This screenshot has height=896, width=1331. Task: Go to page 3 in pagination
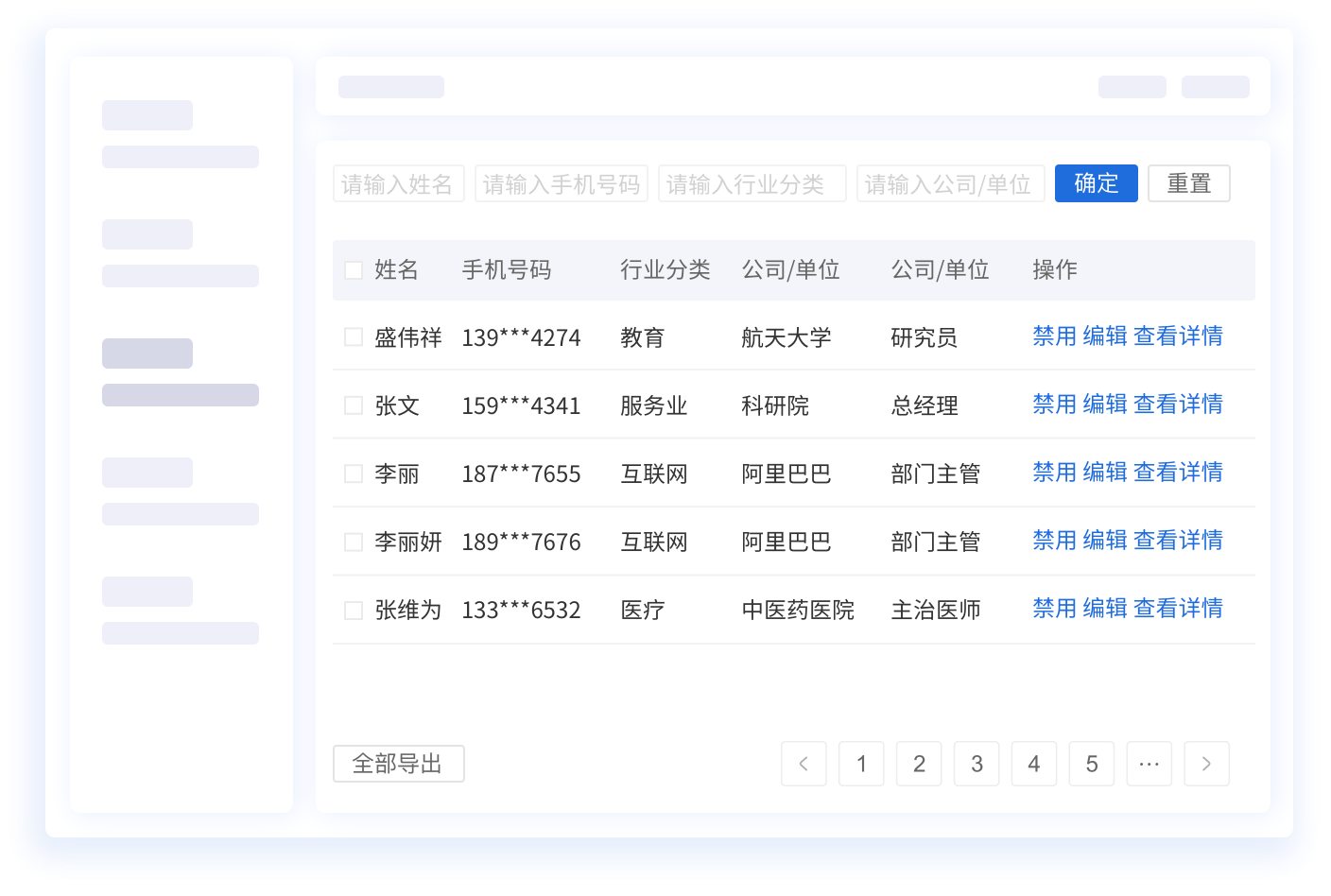click(977, 764)
